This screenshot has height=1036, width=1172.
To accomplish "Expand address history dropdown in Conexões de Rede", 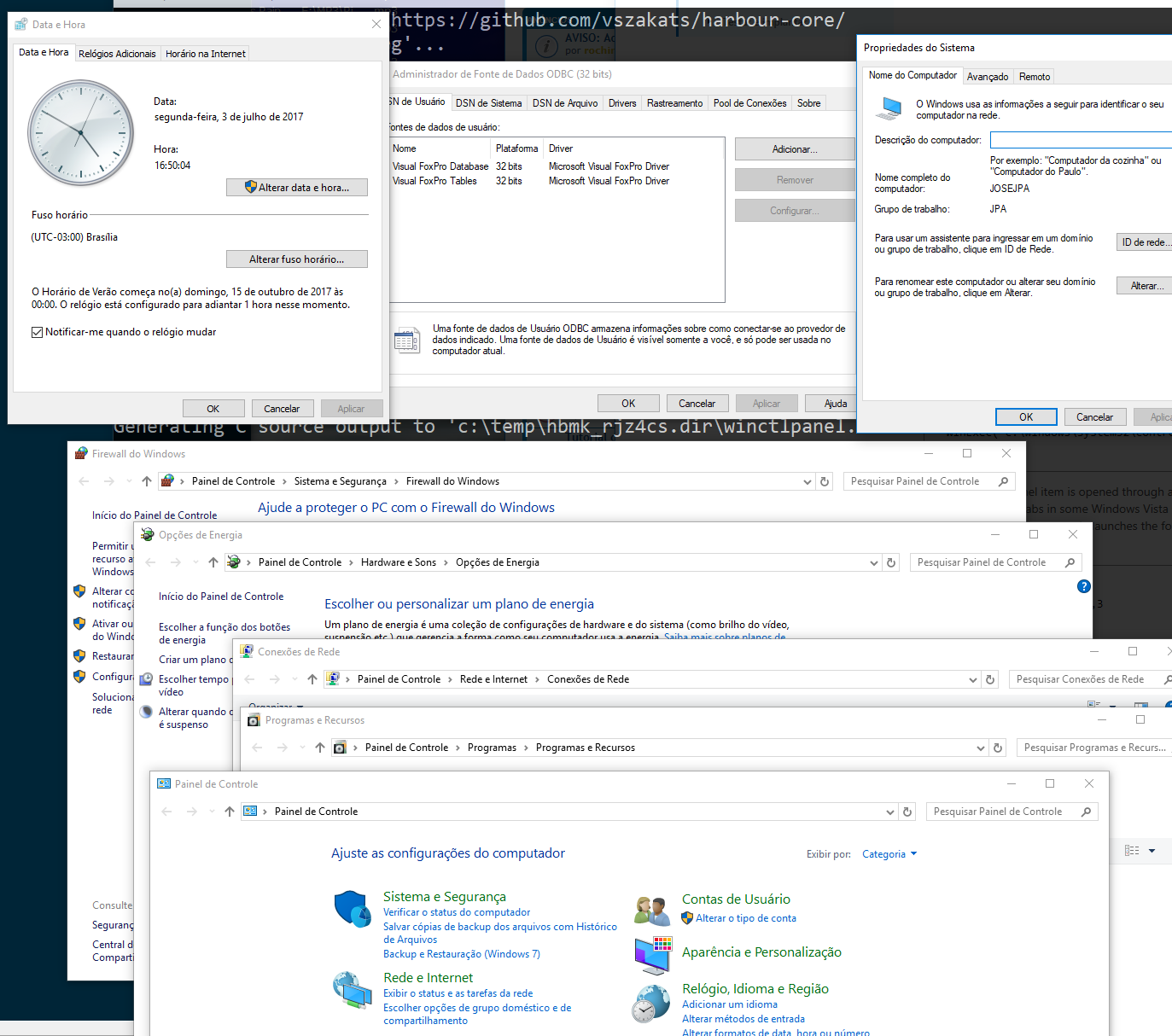I will point(973,679).
